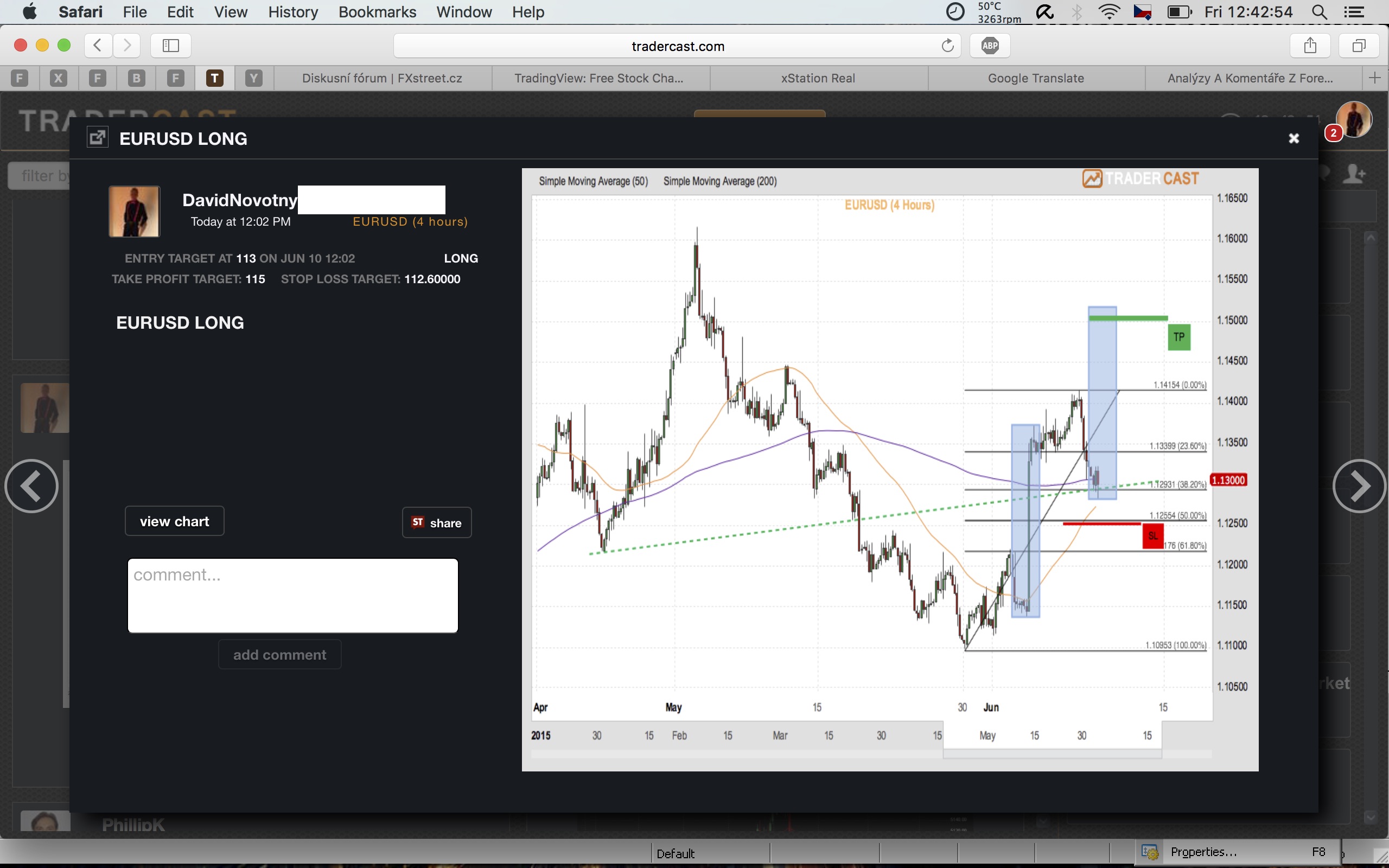Switch to Google Translate tab

pos(1036,78)
